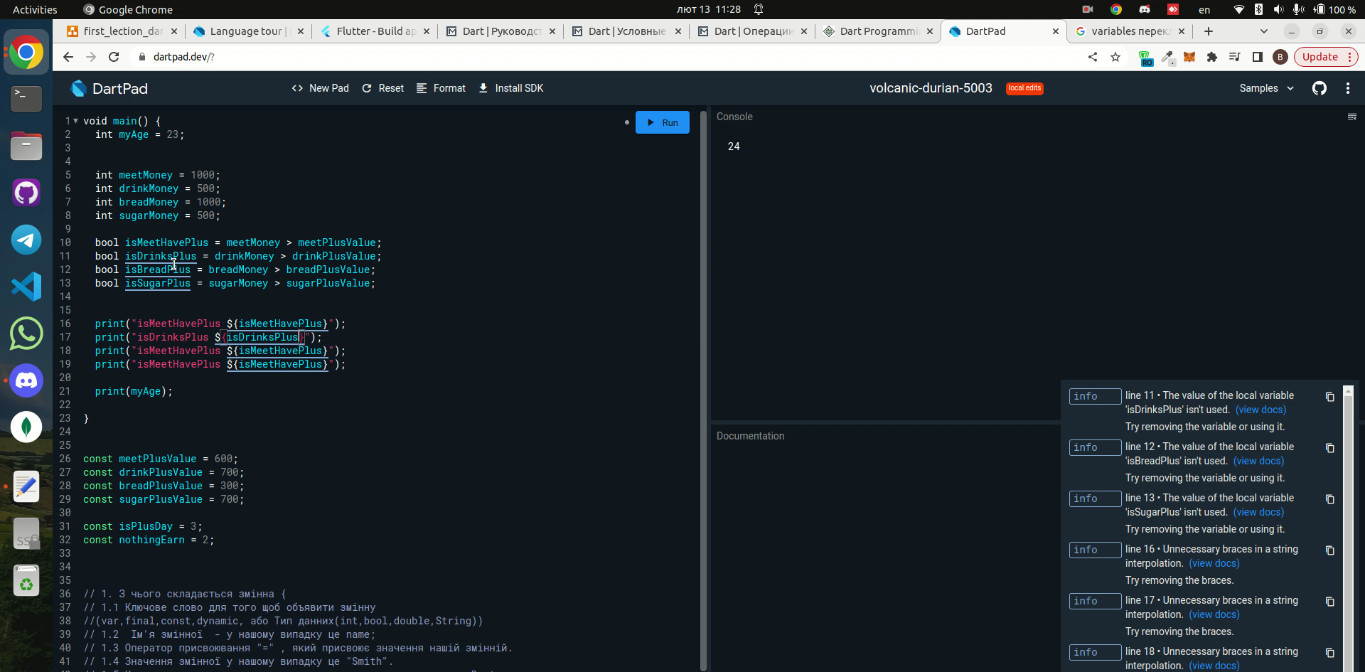
Task: Collapse the main() function fold arrow on line 1
Action: click(x=75, y=121)
